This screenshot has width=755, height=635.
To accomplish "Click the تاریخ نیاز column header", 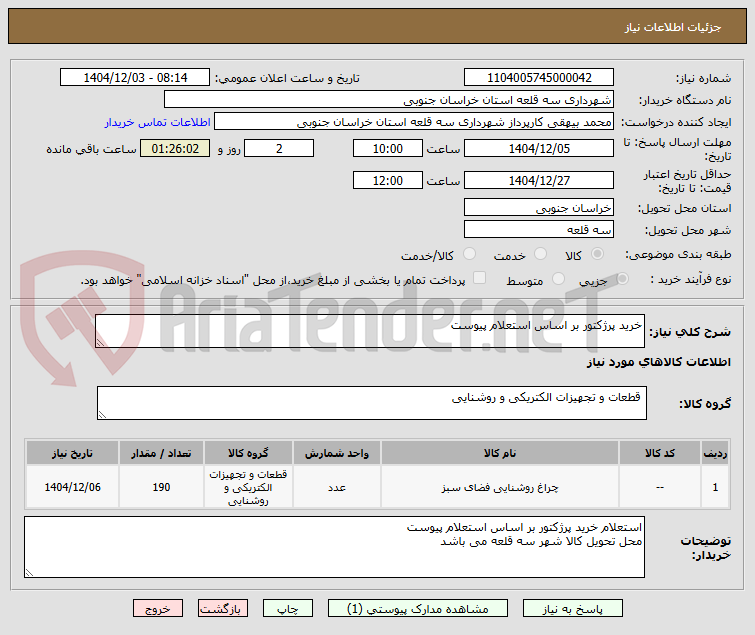I will 72,453.
